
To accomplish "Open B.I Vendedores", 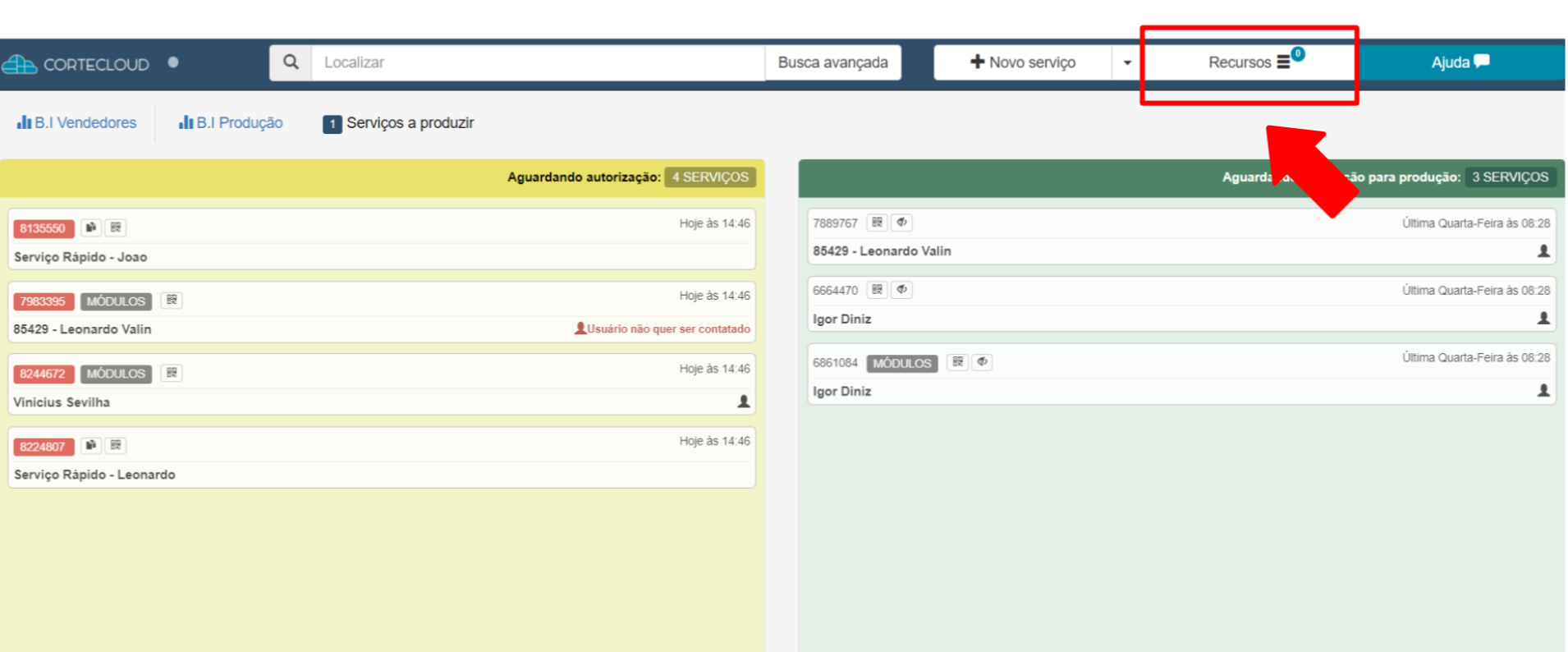I will (x=77, y=123).
